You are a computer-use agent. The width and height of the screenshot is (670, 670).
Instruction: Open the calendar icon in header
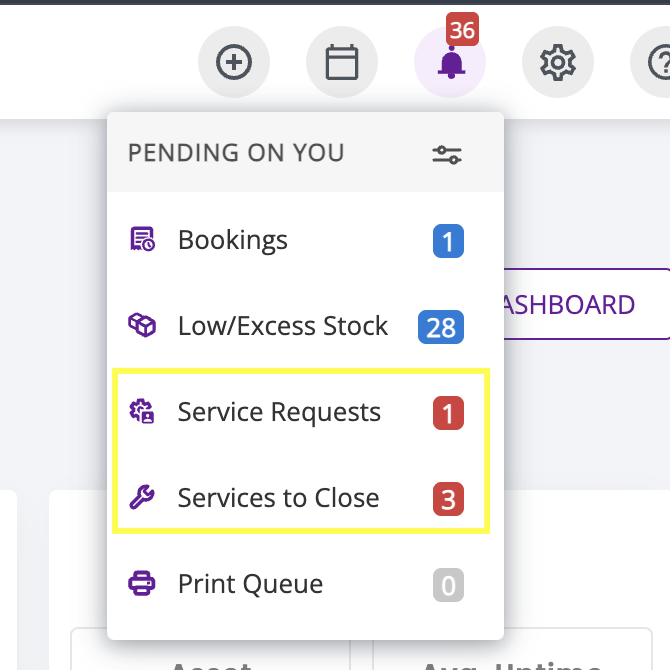342,63
